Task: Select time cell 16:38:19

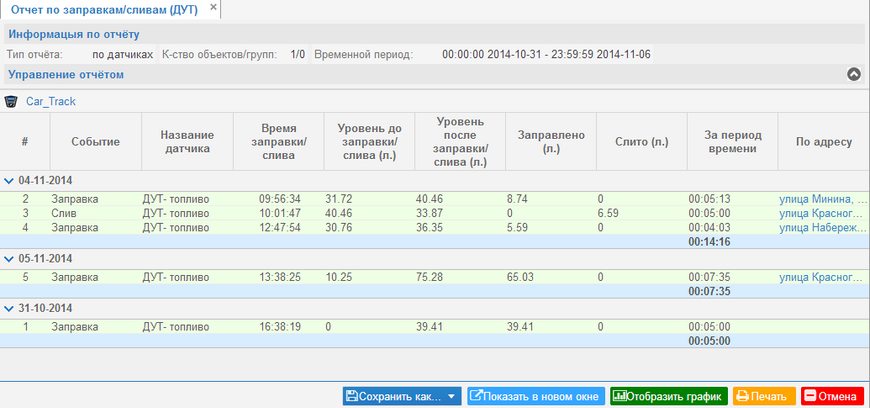Action: pyautogui.click(x=280, y=327)
